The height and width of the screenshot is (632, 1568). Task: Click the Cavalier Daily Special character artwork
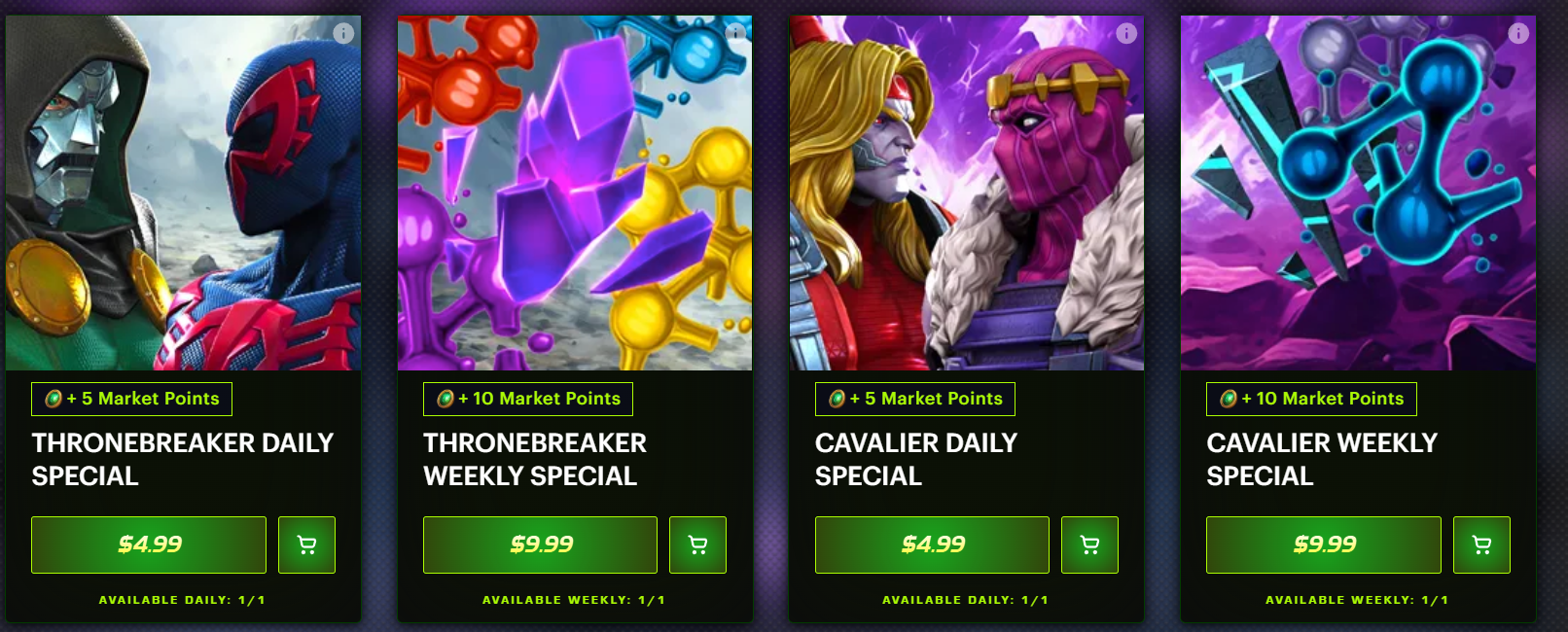click(x=967, y=193)
